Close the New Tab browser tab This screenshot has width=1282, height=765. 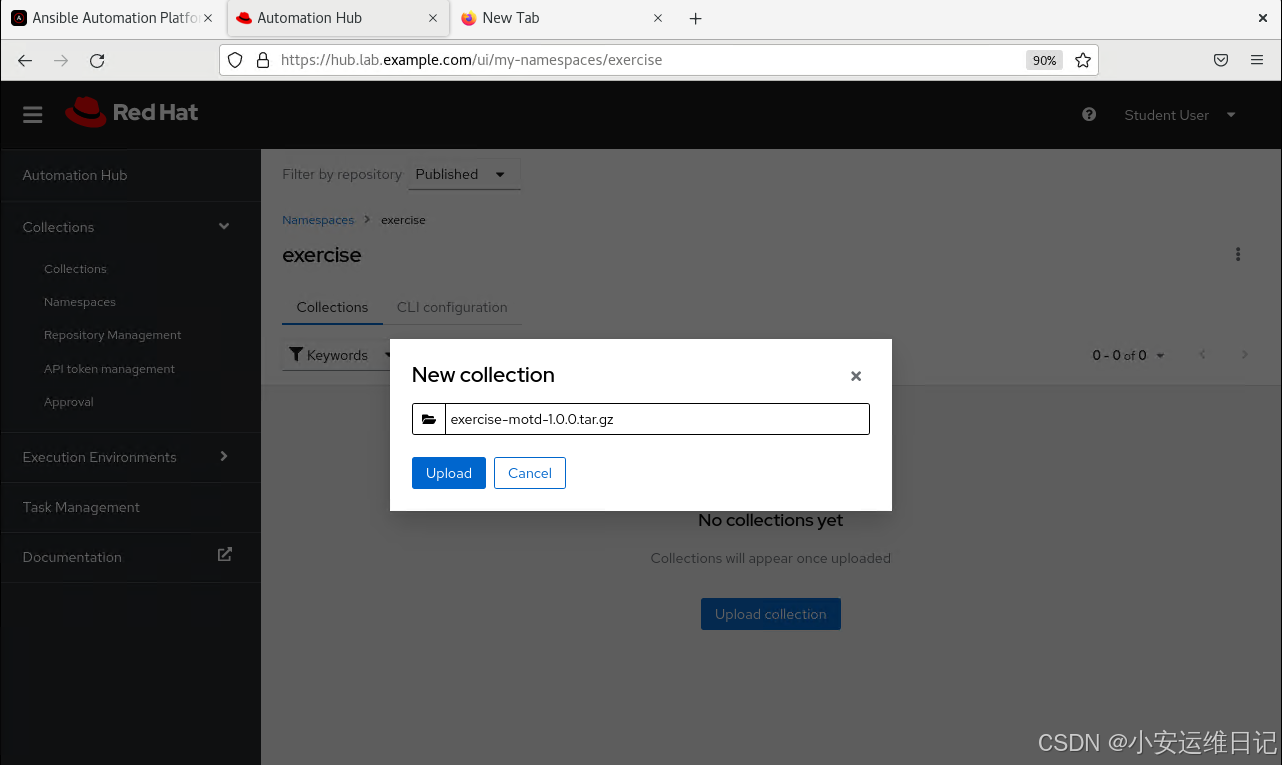[x=658, y=18]
